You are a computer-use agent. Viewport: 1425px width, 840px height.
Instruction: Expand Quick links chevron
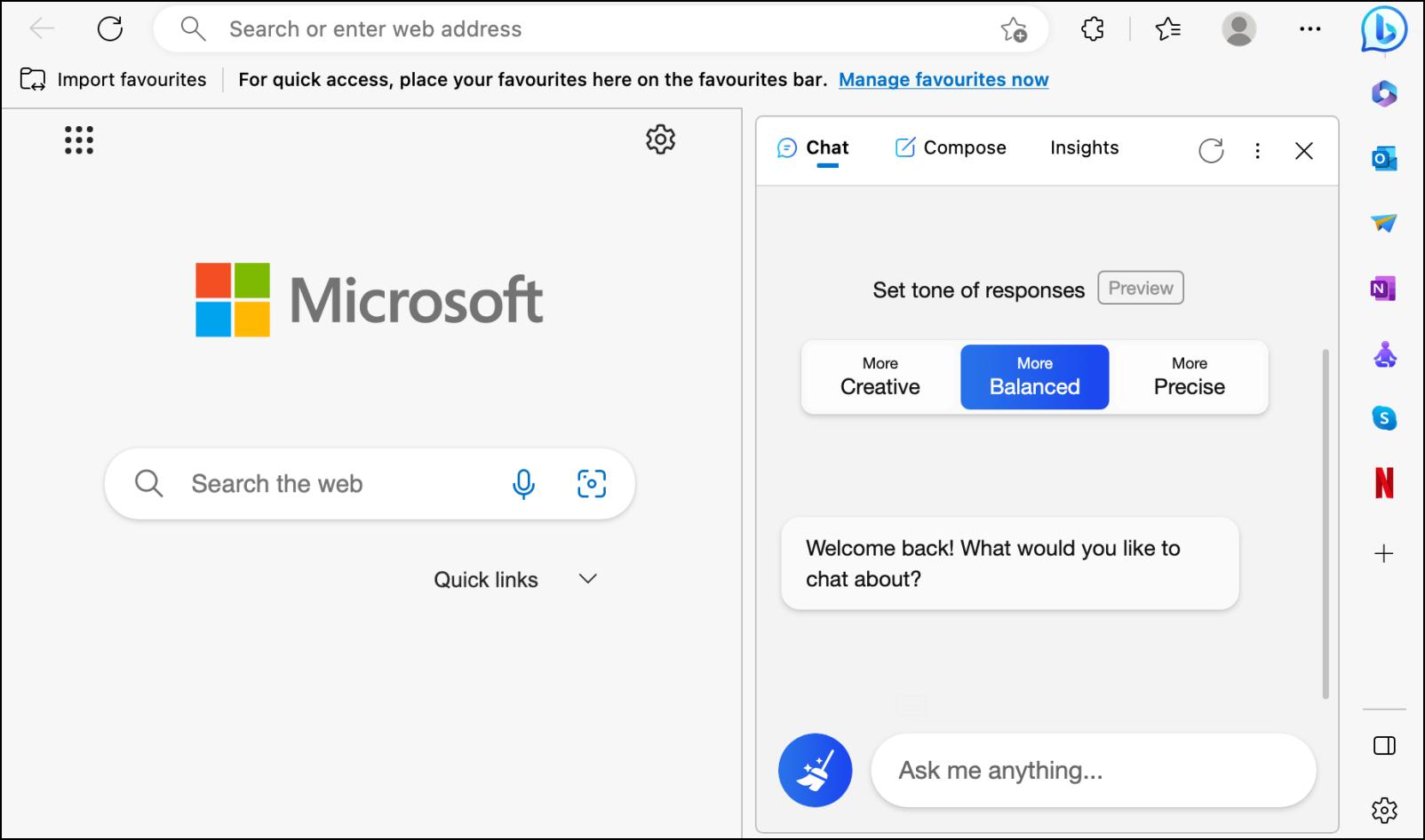(587, 579)
